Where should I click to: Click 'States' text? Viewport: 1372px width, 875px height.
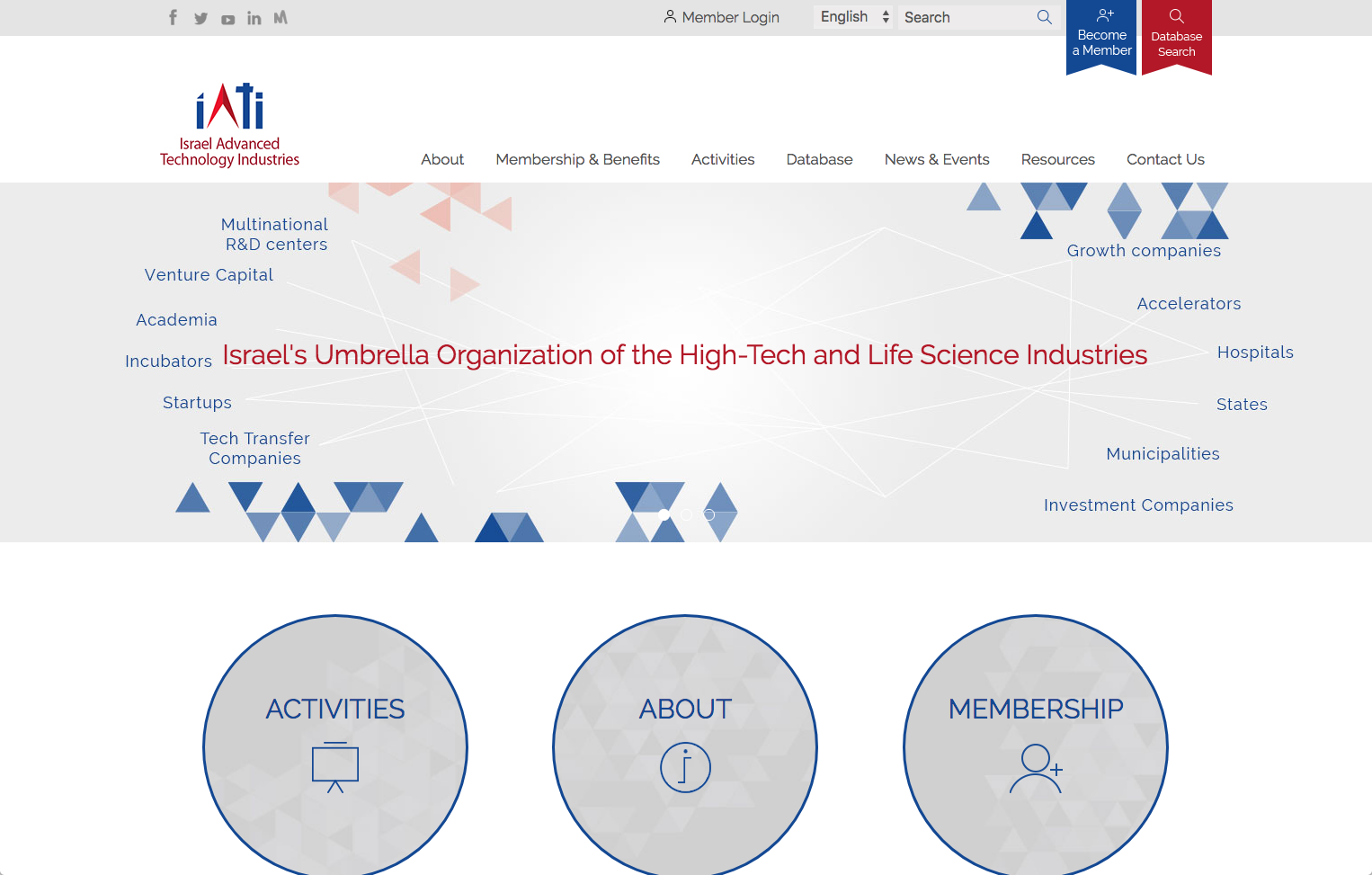click(x=1242, y=404)
